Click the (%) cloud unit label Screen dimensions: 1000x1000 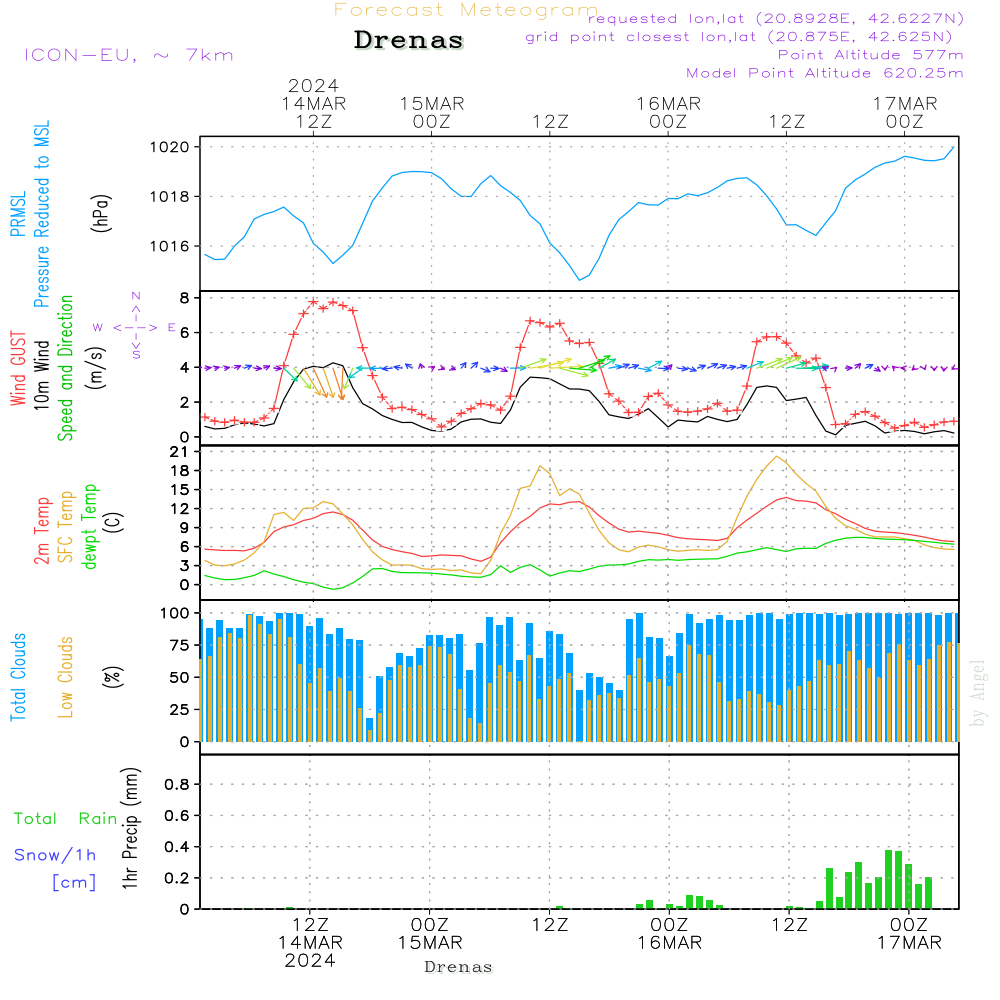(112, 677)
